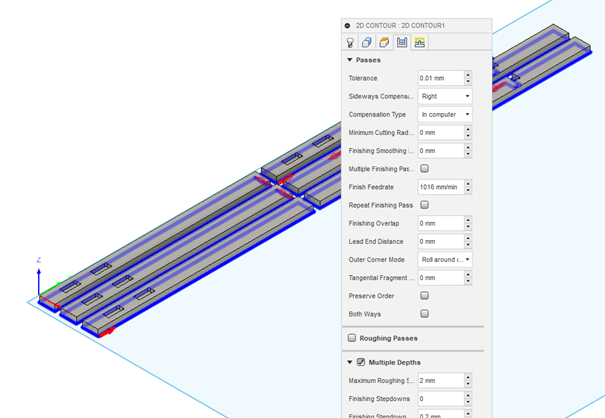Collapse the Passes section

pos(350,60)
